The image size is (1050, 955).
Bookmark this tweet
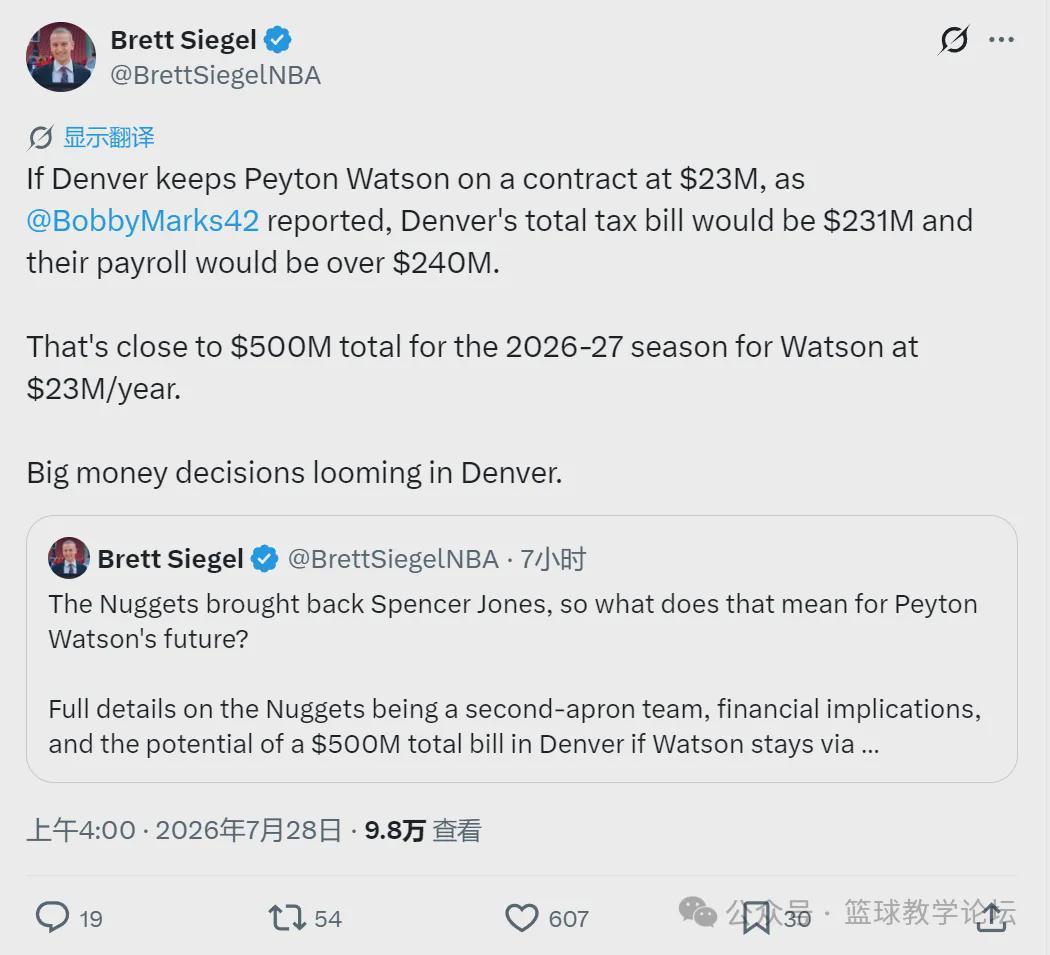(x=756, y=917)
